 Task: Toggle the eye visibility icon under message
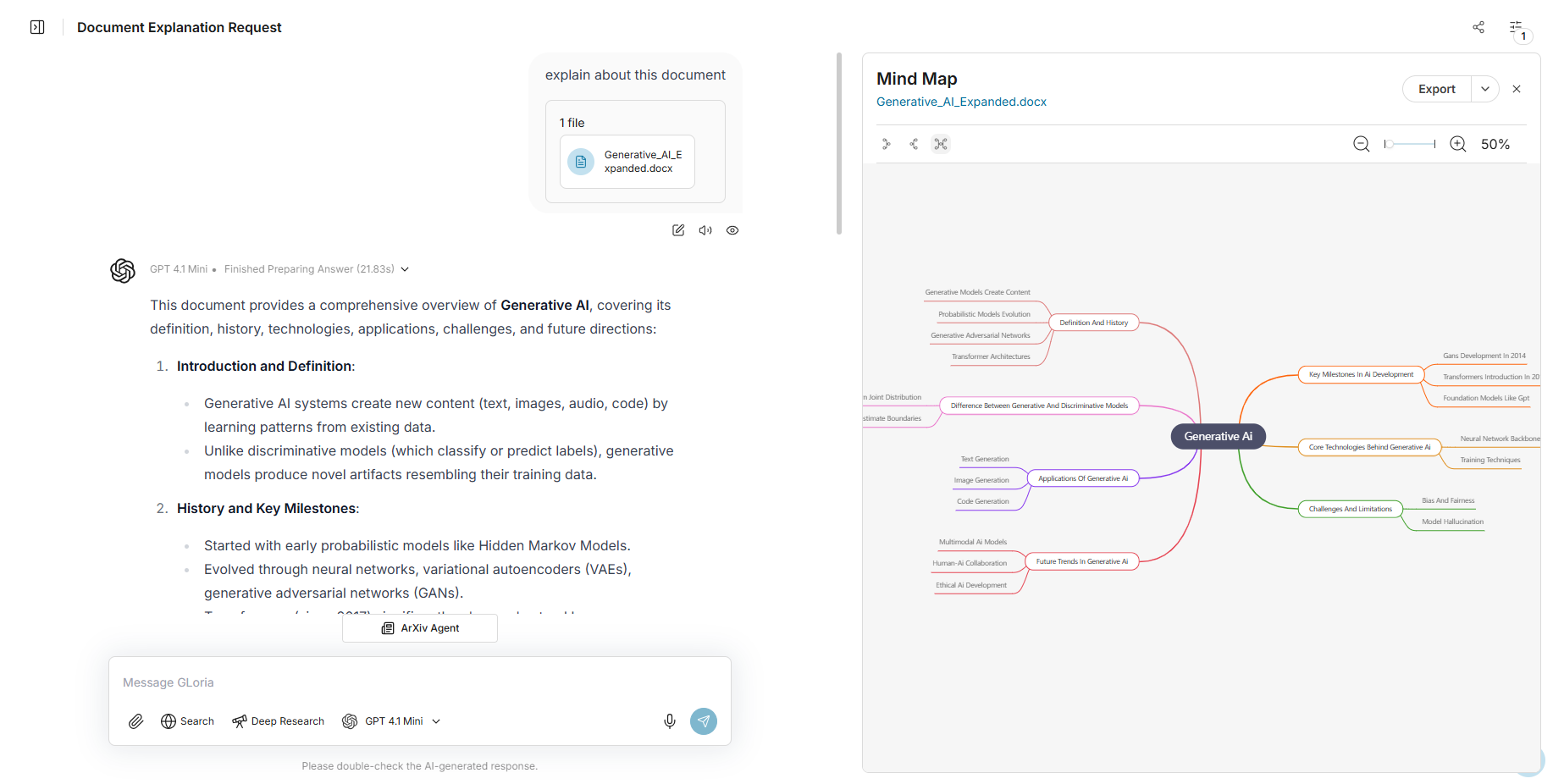click(x=732, y=230)
